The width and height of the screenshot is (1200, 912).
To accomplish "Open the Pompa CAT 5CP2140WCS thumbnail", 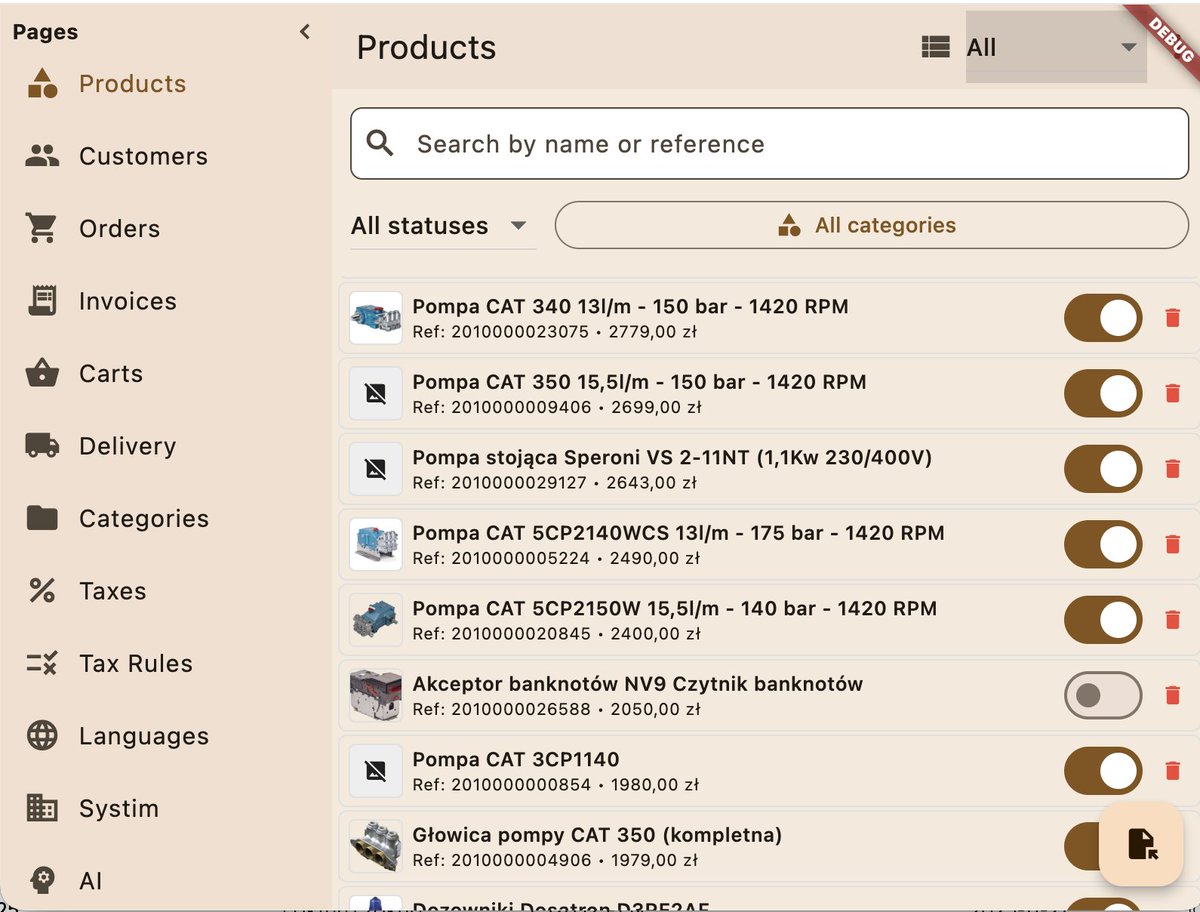I will (376, 544).
